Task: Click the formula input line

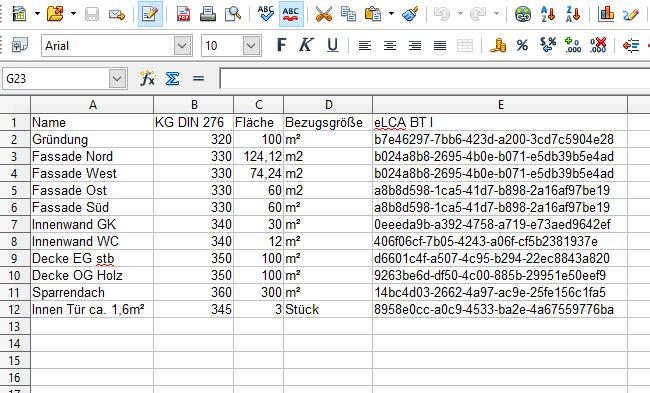Action: (434, 78)
